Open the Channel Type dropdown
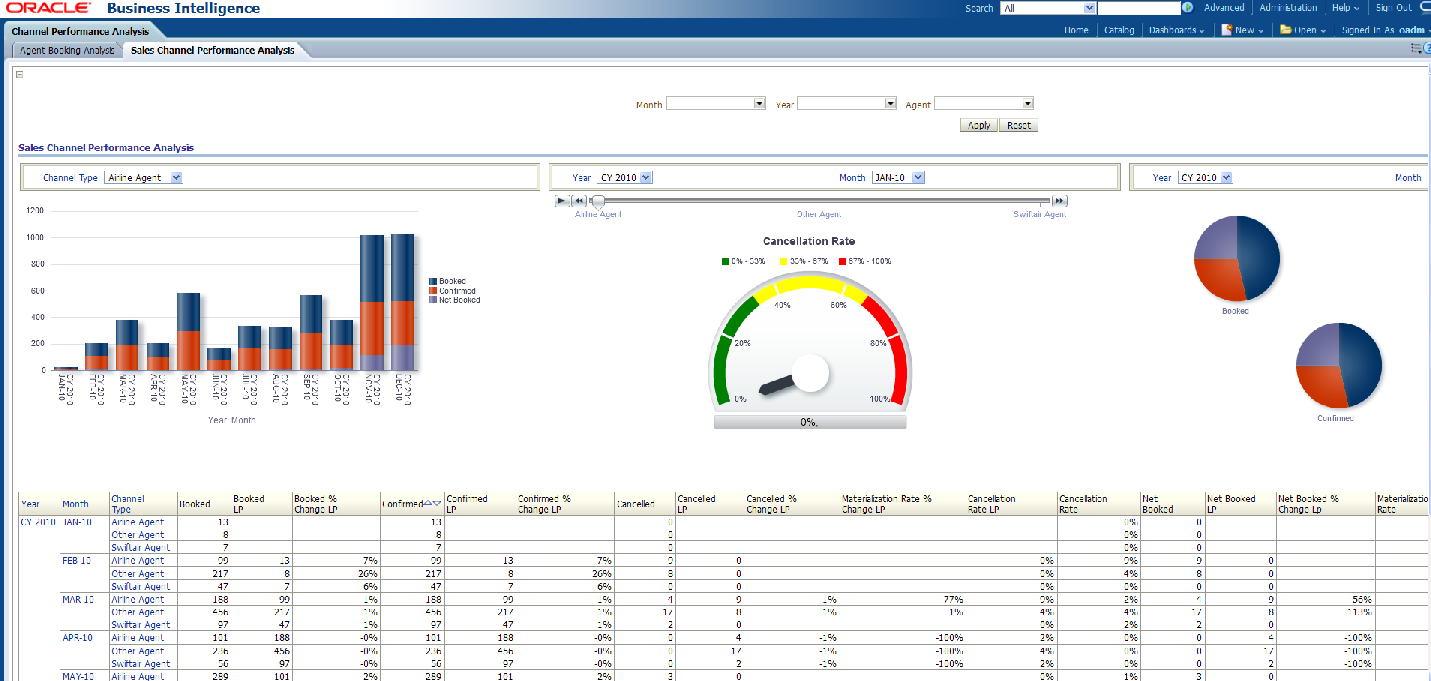The width and height of the screenshot is (1431, 681). point(176,178)
